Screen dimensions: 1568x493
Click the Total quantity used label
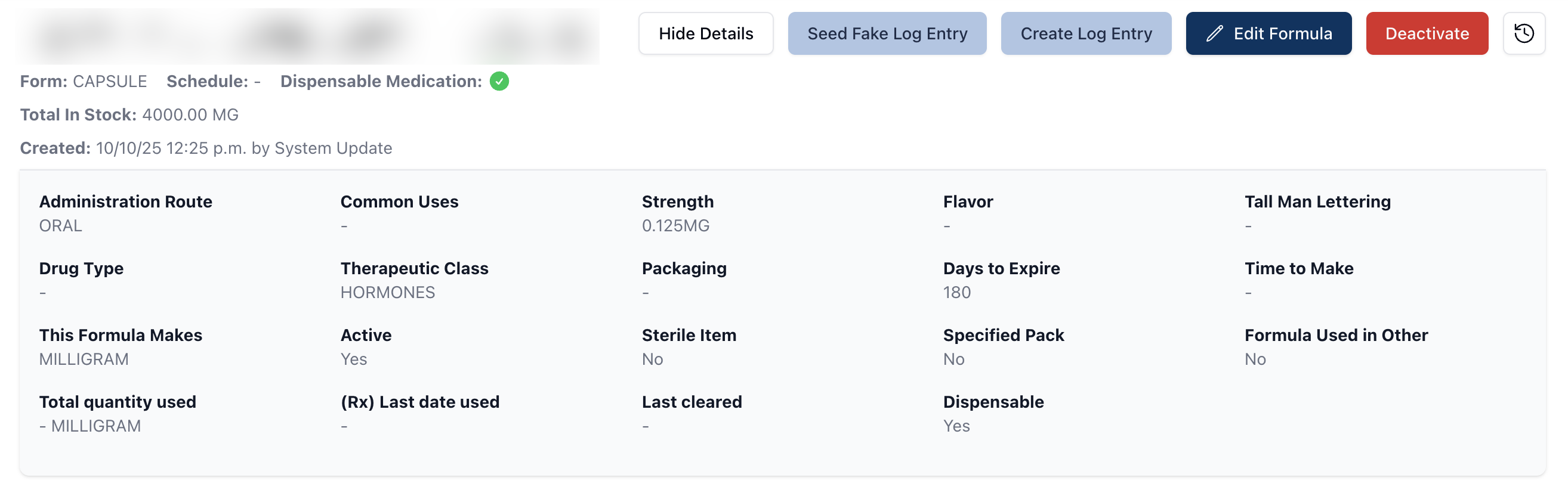pos(118,402)
